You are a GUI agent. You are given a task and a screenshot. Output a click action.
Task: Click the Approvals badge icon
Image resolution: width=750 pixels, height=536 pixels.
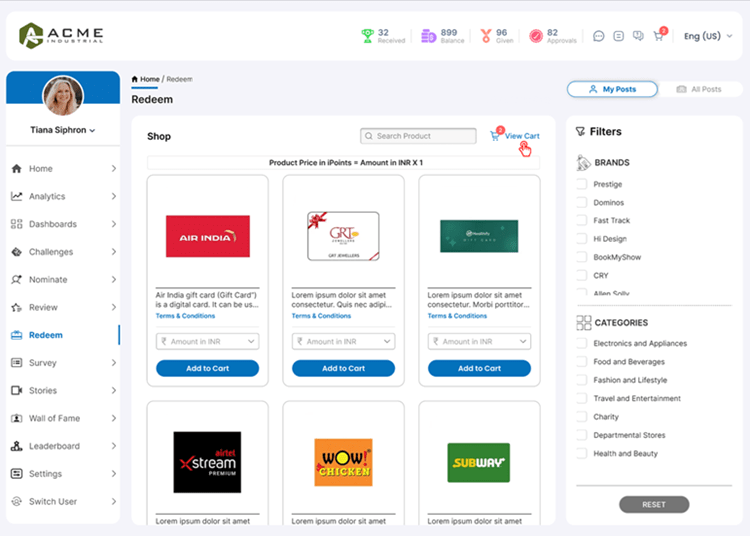tap(536, 35)
